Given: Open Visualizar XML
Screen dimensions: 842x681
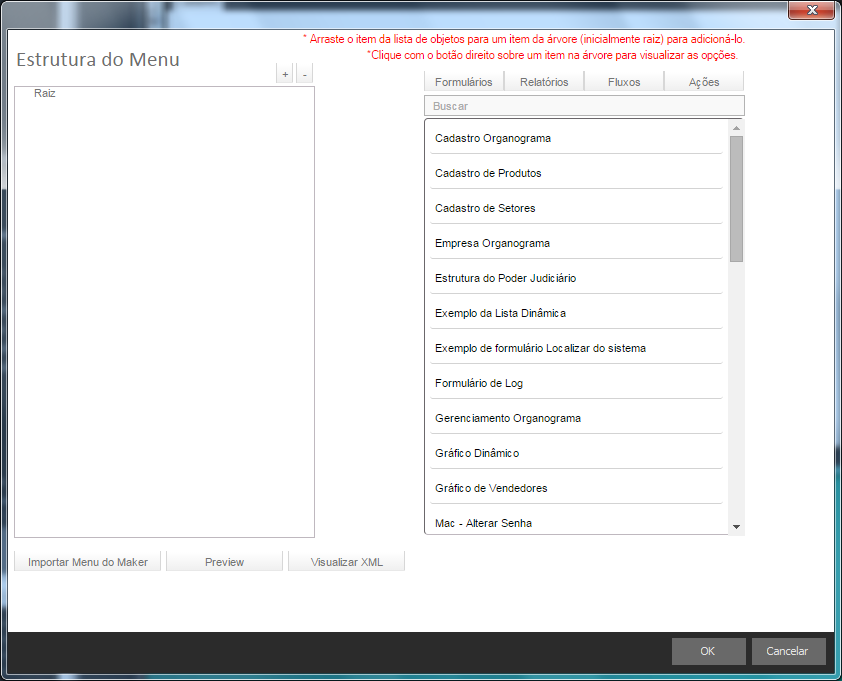Looking at the screenshot, I should 346,562.
